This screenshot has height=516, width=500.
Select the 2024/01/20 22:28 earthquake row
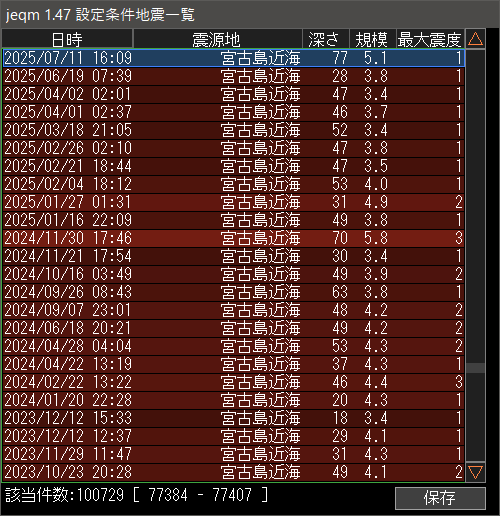[x=234, y=400]
